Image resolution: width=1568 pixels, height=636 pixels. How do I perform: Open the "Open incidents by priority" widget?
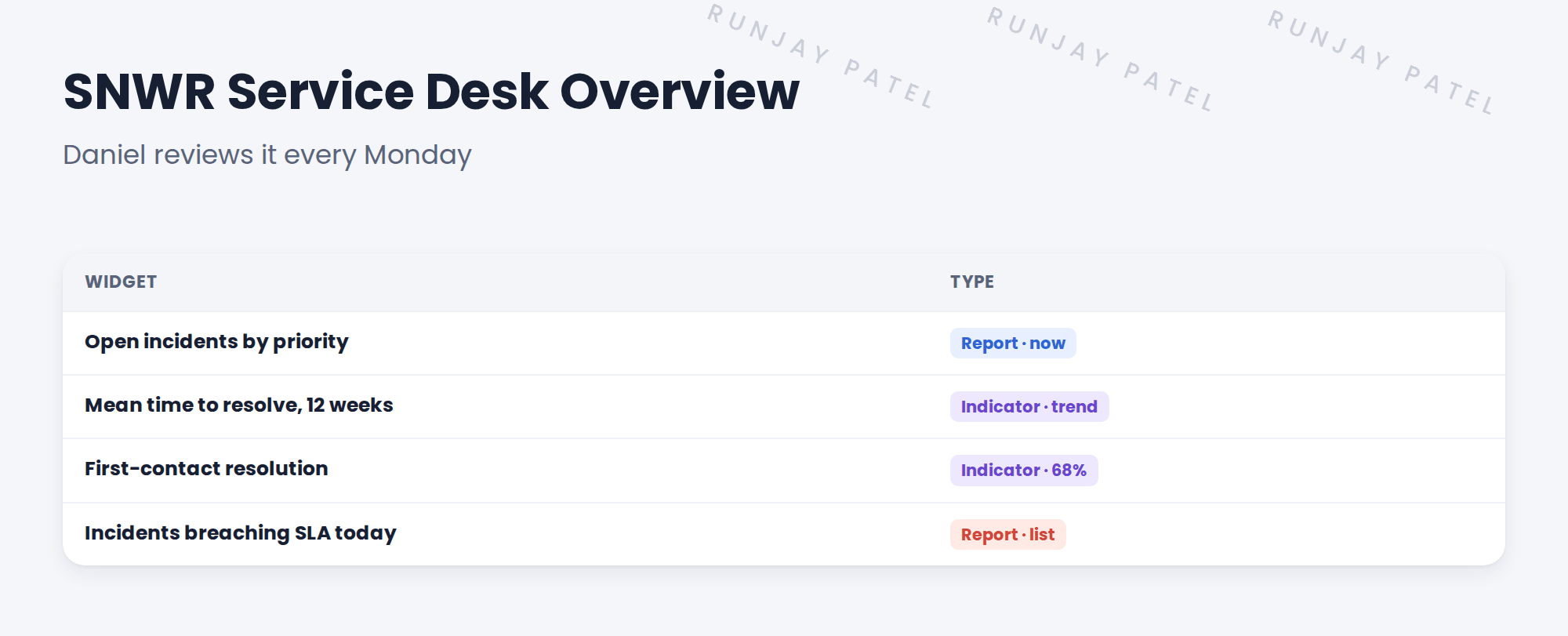coord(216,342)
